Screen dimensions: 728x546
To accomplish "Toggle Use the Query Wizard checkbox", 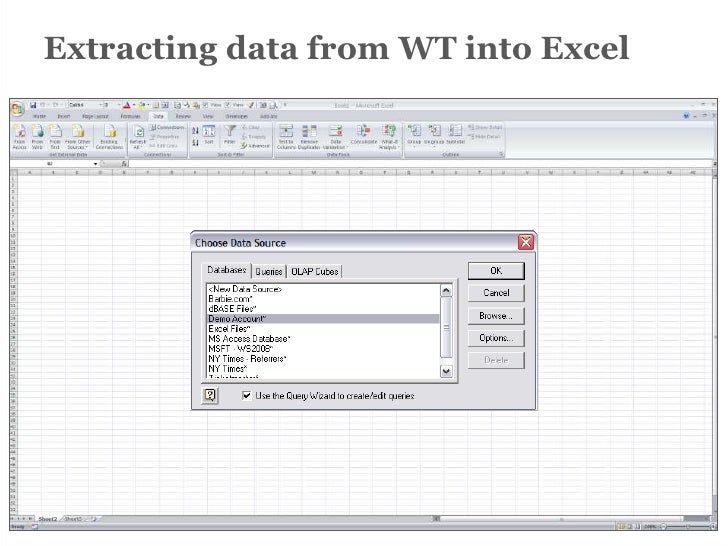I will pyautogui.click(x=247, y=396).
